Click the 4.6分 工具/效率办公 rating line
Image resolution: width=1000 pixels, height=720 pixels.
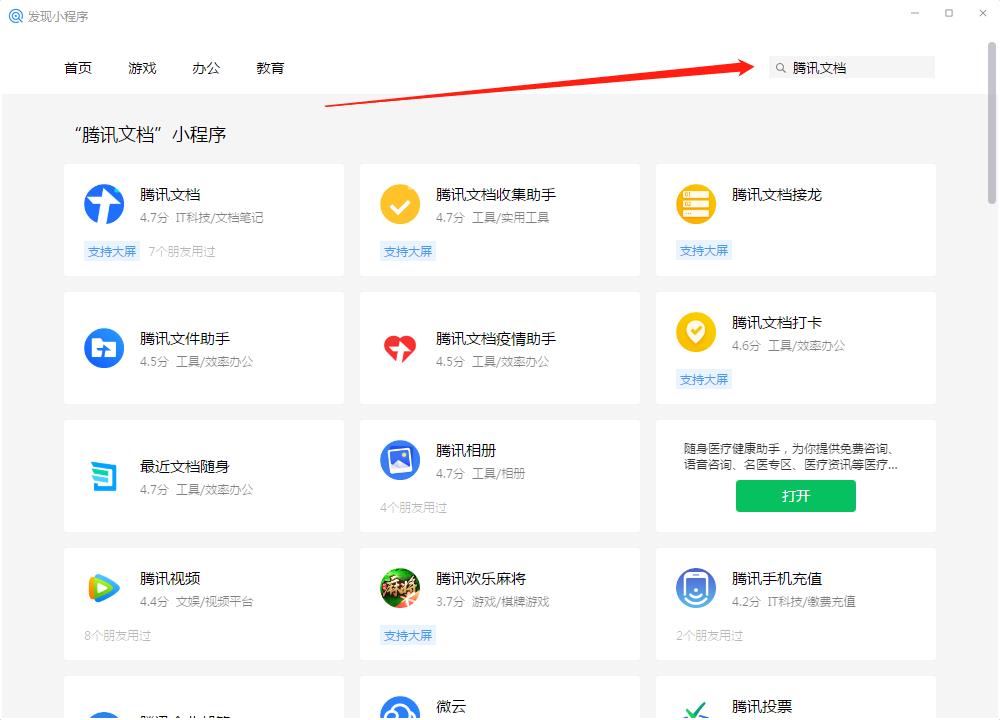(x=788, y=346)
